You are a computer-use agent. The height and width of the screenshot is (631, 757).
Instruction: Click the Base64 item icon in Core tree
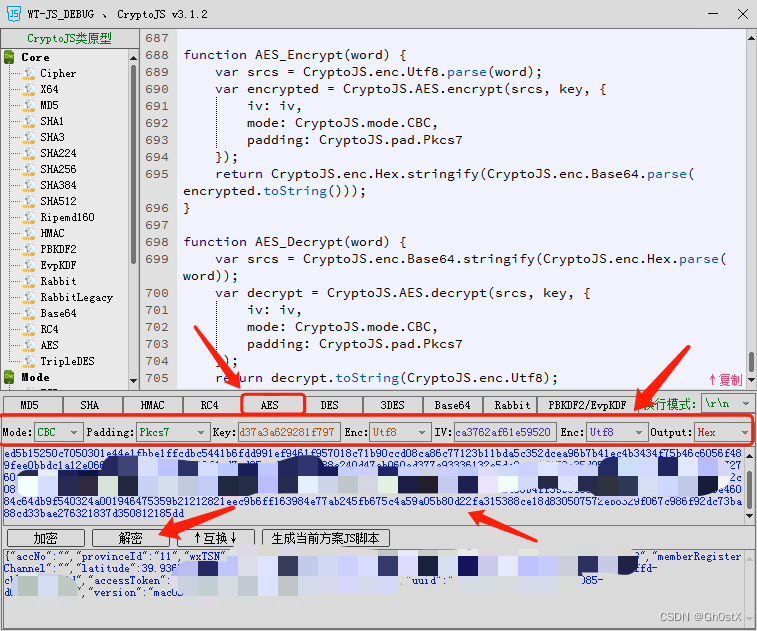29,313
